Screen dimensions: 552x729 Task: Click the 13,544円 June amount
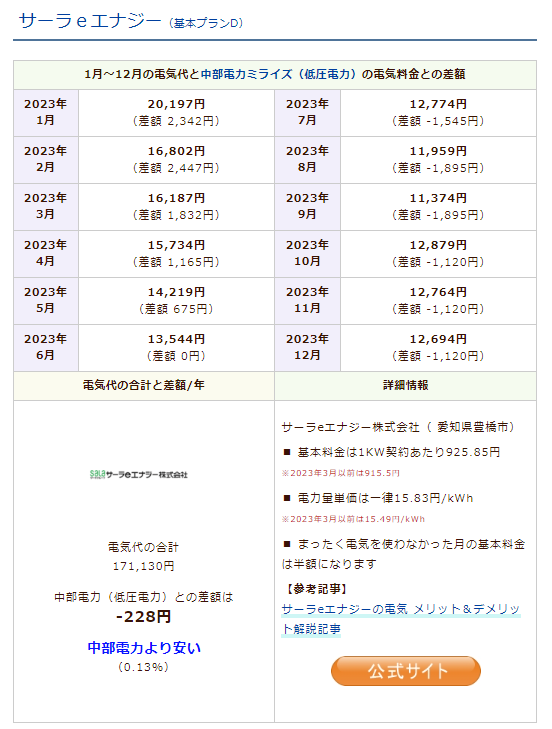tap(176, 339)
